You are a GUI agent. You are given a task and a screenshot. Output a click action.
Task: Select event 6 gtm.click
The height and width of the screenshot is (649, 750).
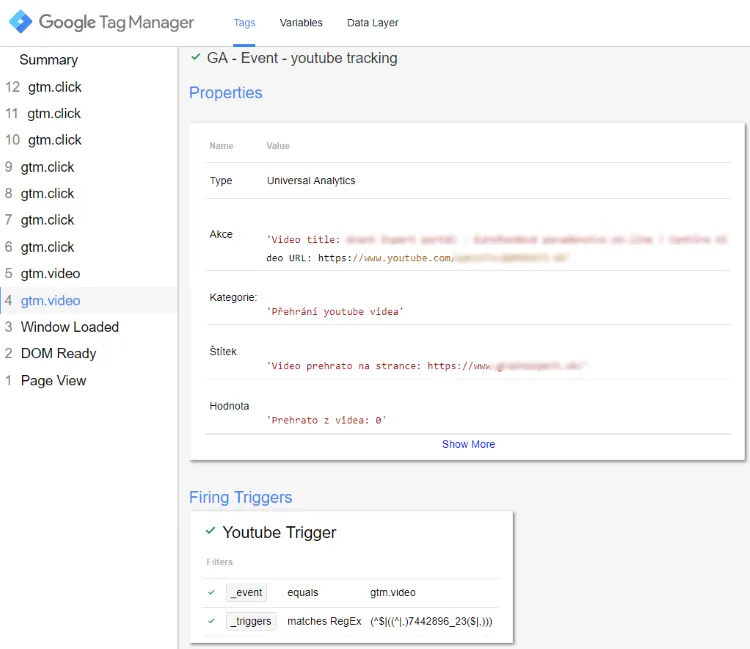88,247
